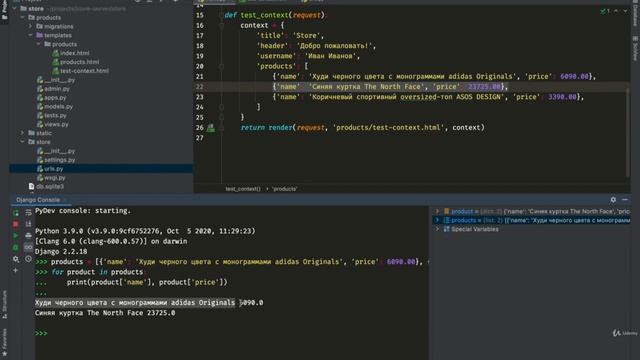This screenshot has width=640, height=360.
Task: Click the index.html file icon
Action: pyautogui.click(x=56, y=53)
